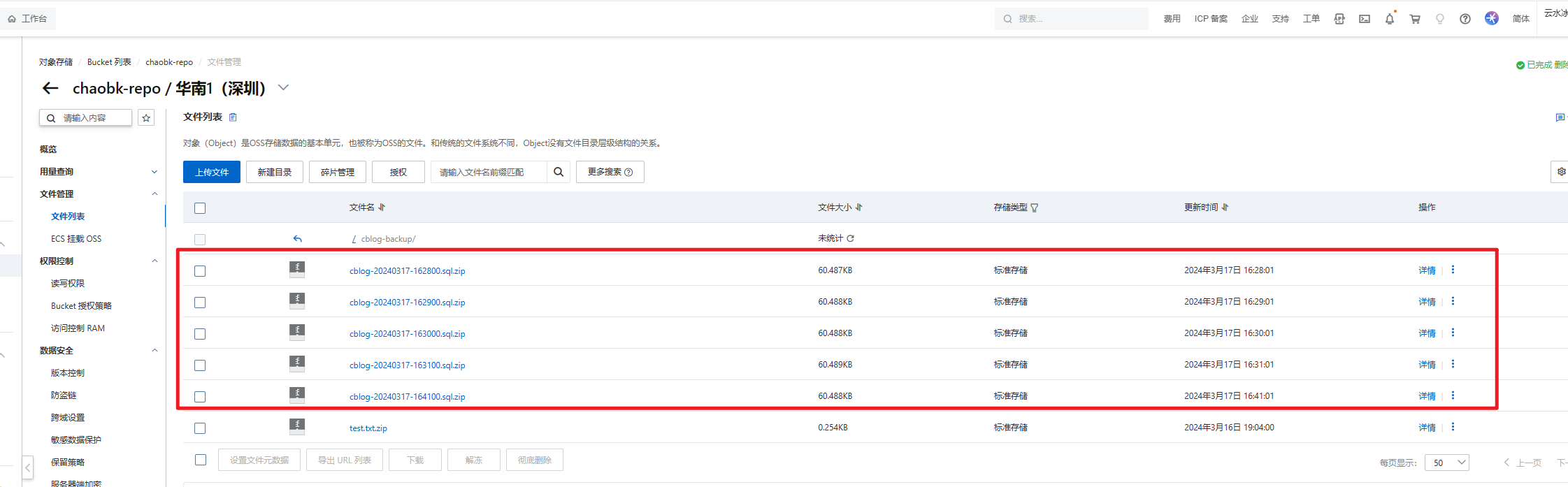Click the 新建目录 button
Image resolution: width=1568 pixels, height=487 pixels.
(x=275, y=172)
